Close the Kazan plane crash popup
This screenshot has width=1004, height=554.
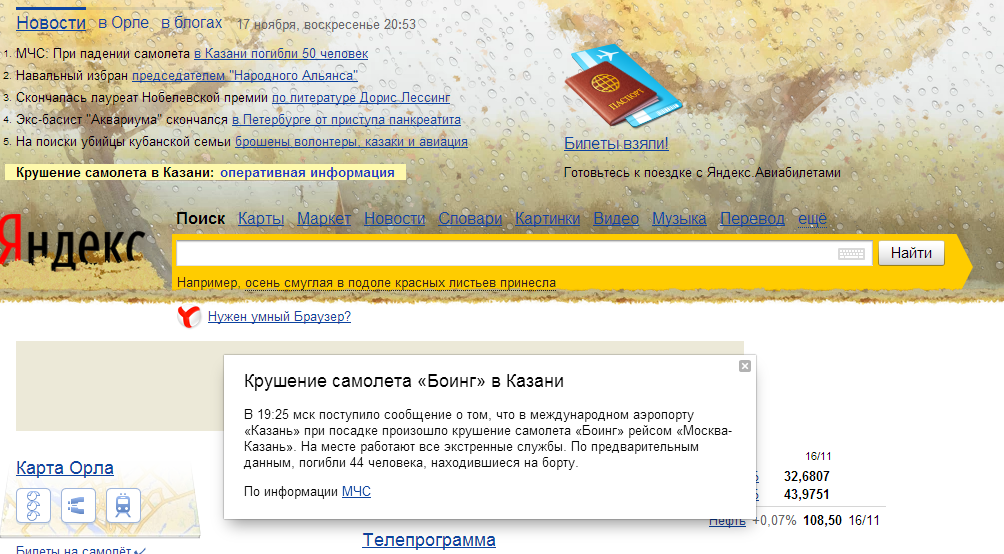pyautogui.click(x=745, y=366)
